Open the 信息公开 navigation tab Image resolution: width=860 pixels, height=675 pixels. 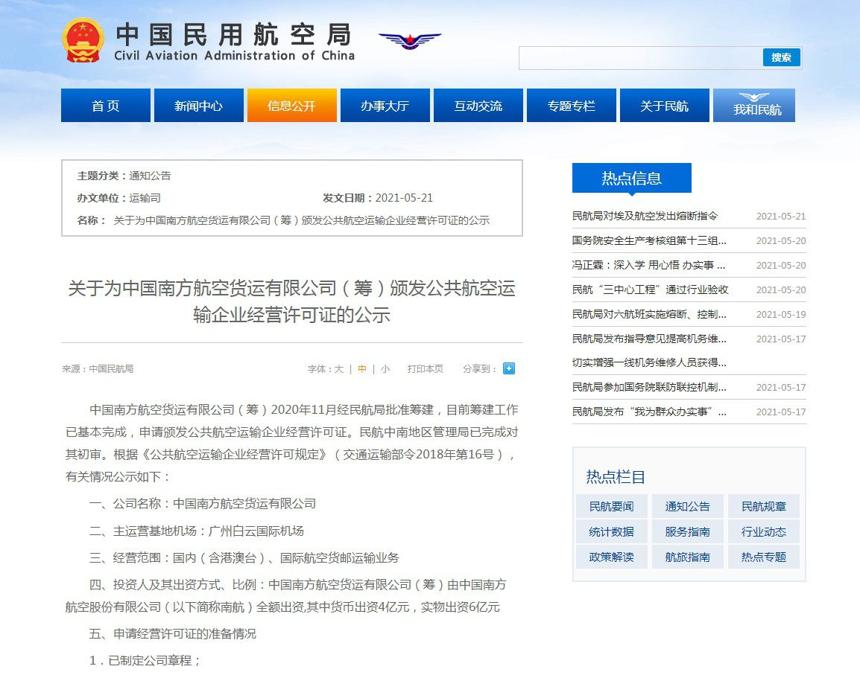292,105
